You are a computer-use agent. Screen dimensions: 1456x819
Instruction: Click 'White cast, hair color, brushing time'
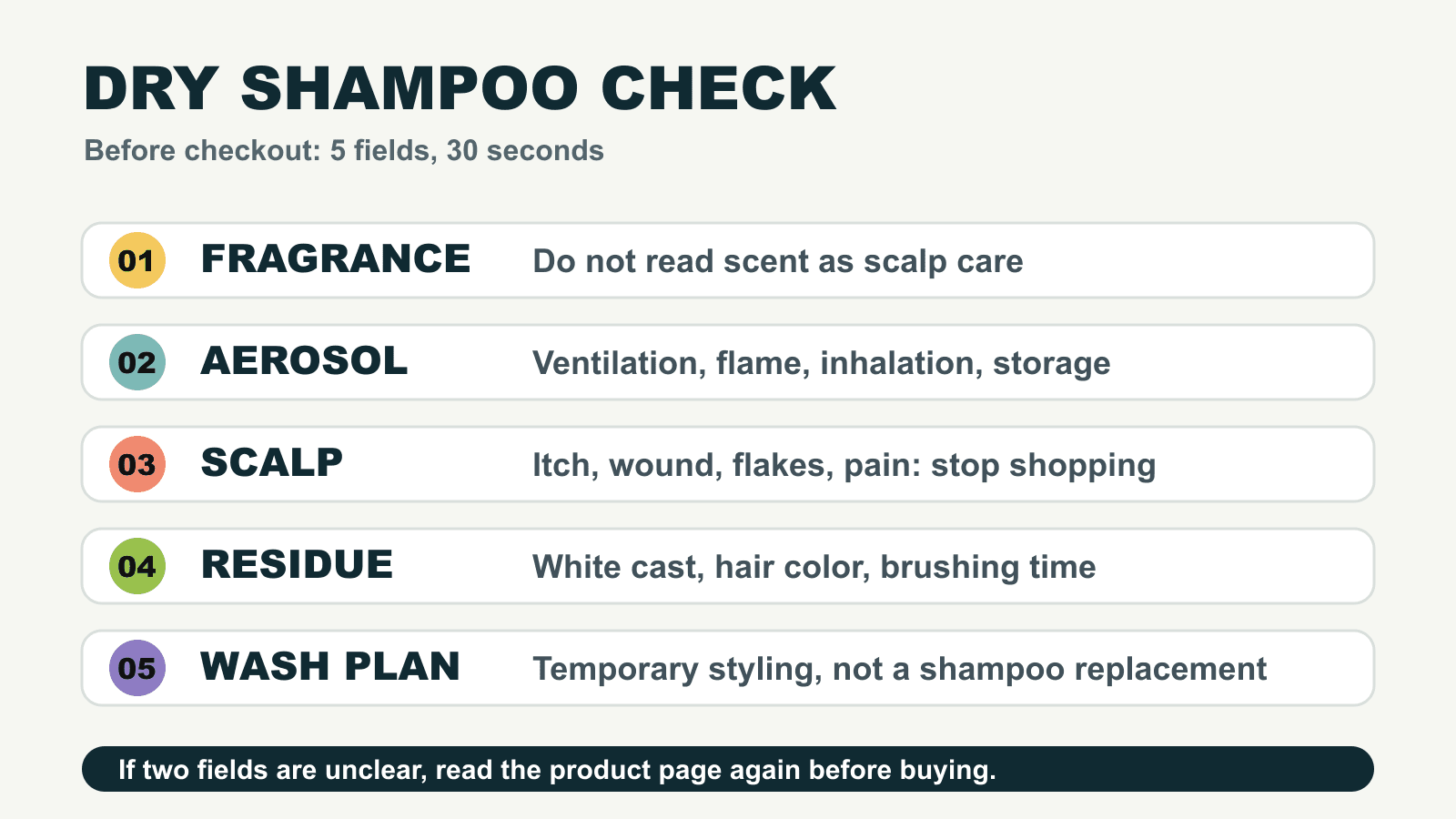(x=814, y=567)
